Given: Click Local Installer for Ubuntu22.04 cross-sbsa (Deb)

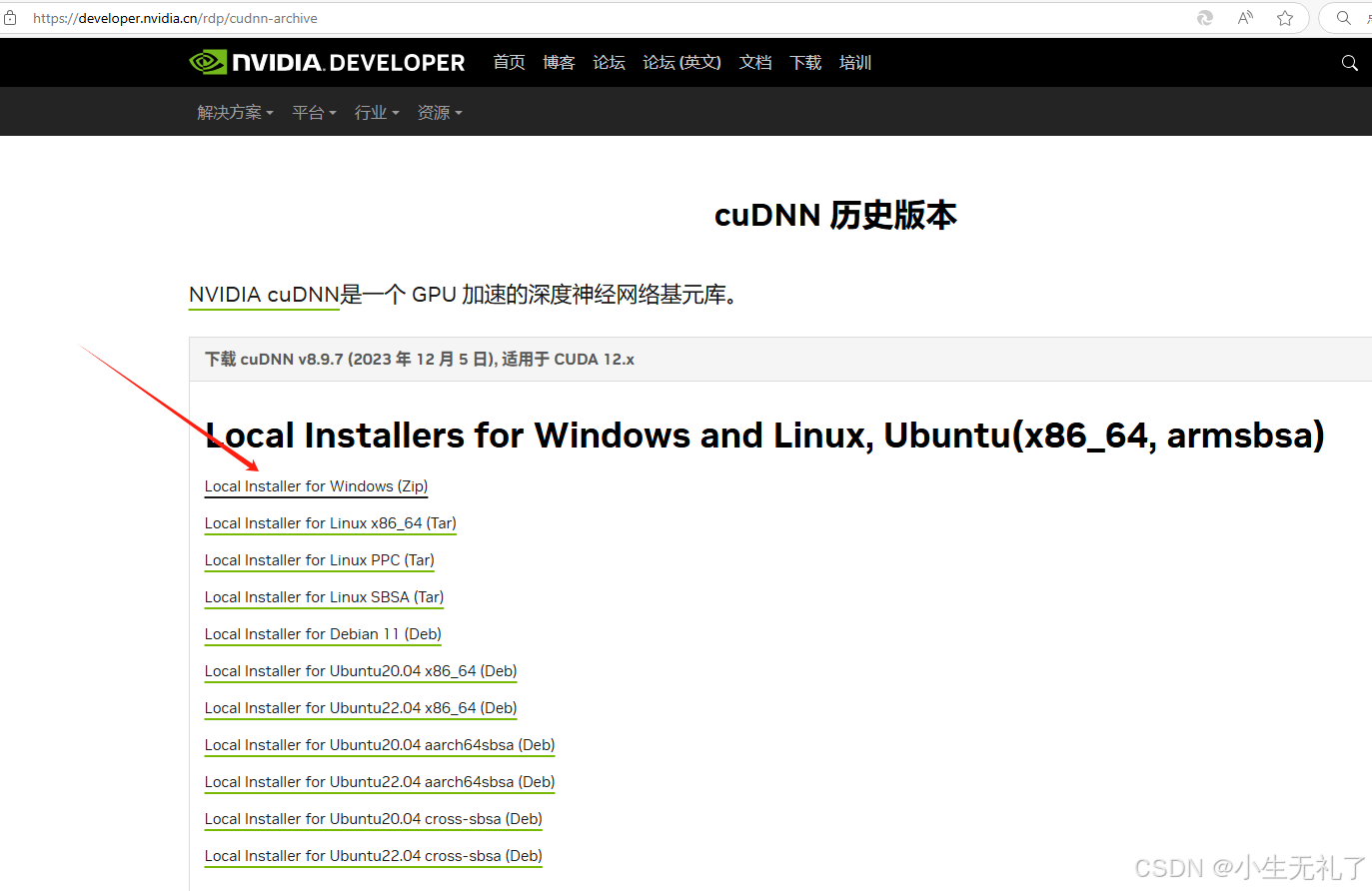Looking at the screenshot, I should [373, 856].
